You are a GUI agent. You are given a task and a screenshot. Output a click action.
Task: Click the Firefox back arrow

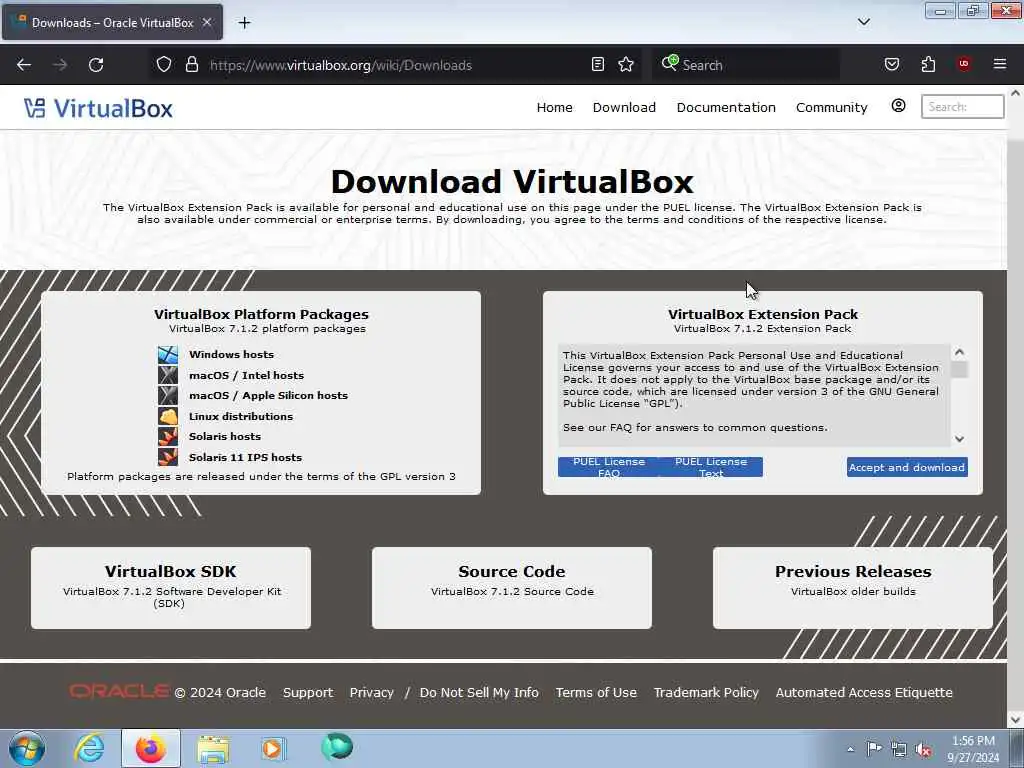coord(24,65)
